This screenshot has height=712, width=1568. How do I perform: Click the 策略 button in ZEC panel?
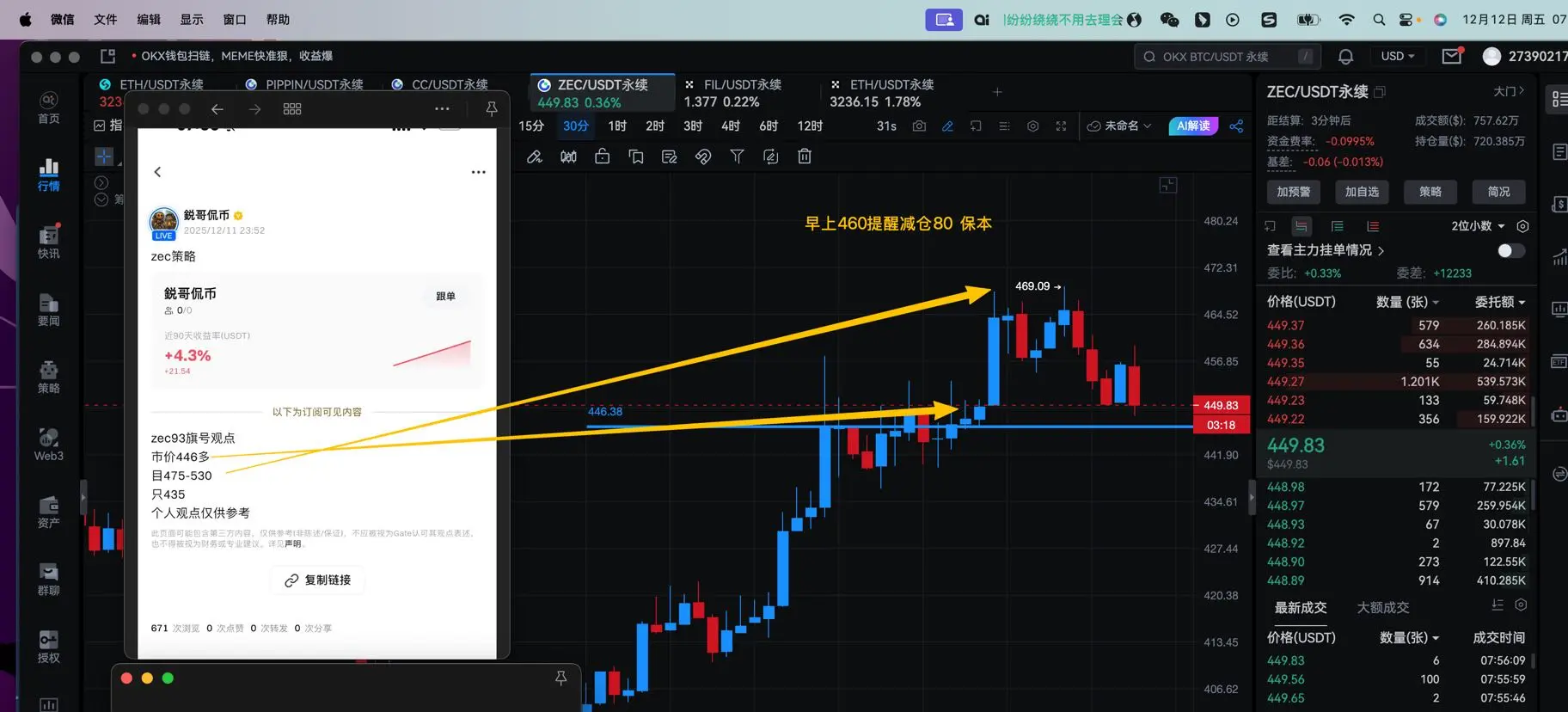[1430, 192]
